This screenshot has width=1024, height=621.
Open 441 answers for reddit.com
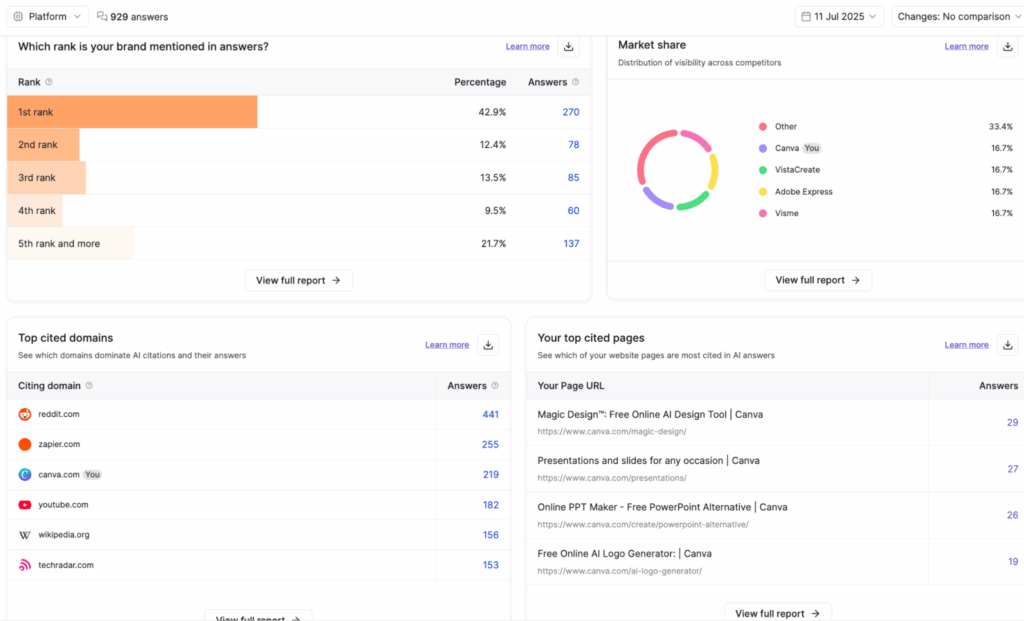pyautogui.click(x=490, y=415)
